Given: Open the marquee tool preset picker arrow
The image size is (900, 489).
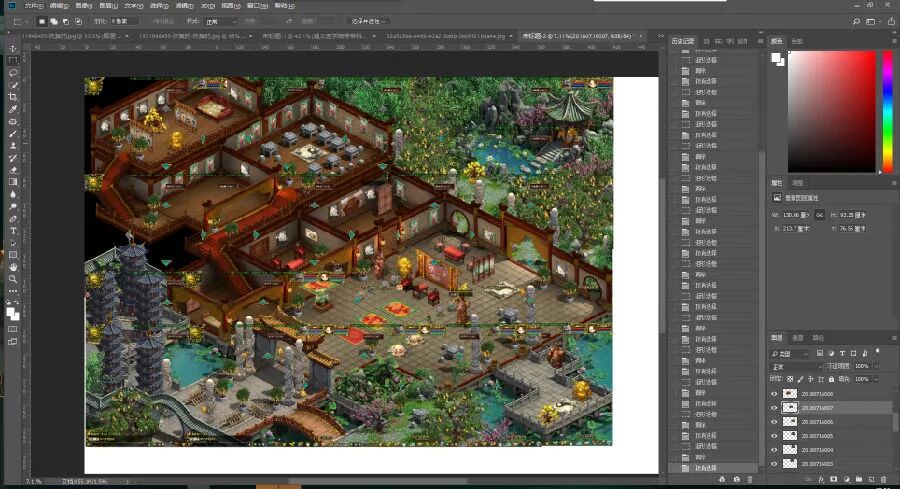Looking at the screenshot, I should coord(26,21).
